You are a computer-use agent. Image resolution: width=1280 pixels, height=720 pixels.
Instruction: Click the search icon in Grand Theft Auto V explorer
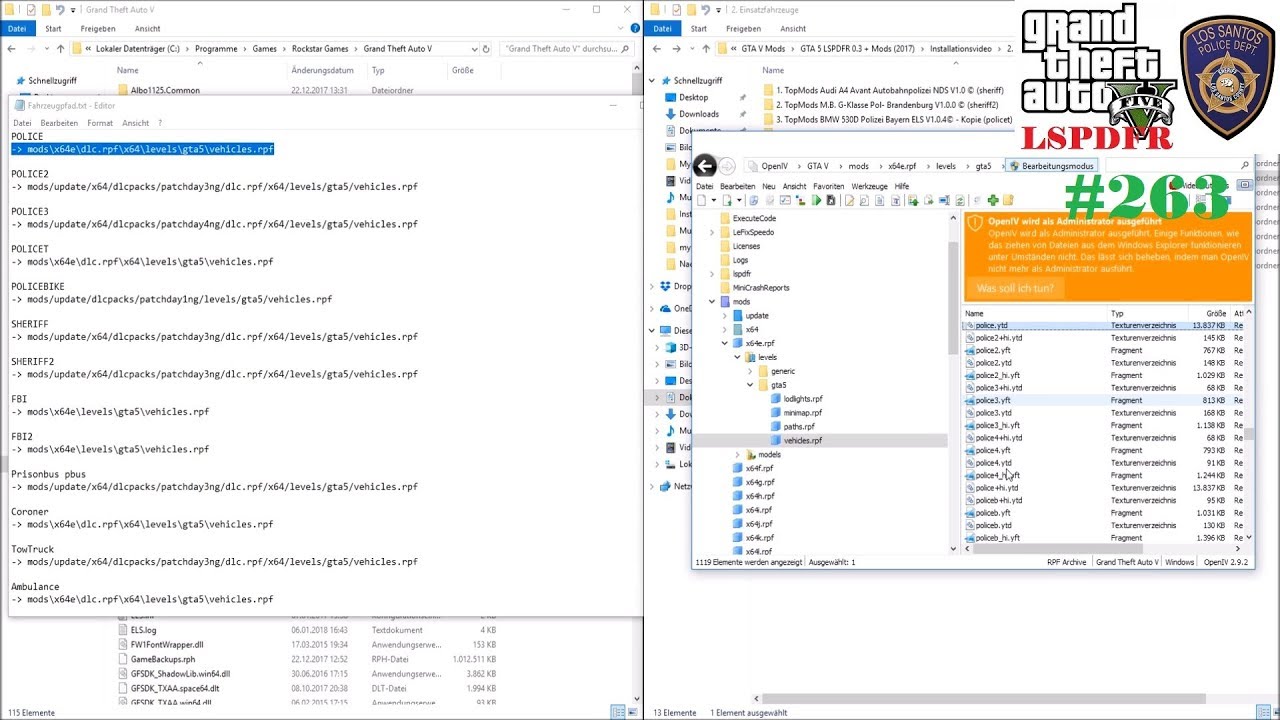coord(625,48)
